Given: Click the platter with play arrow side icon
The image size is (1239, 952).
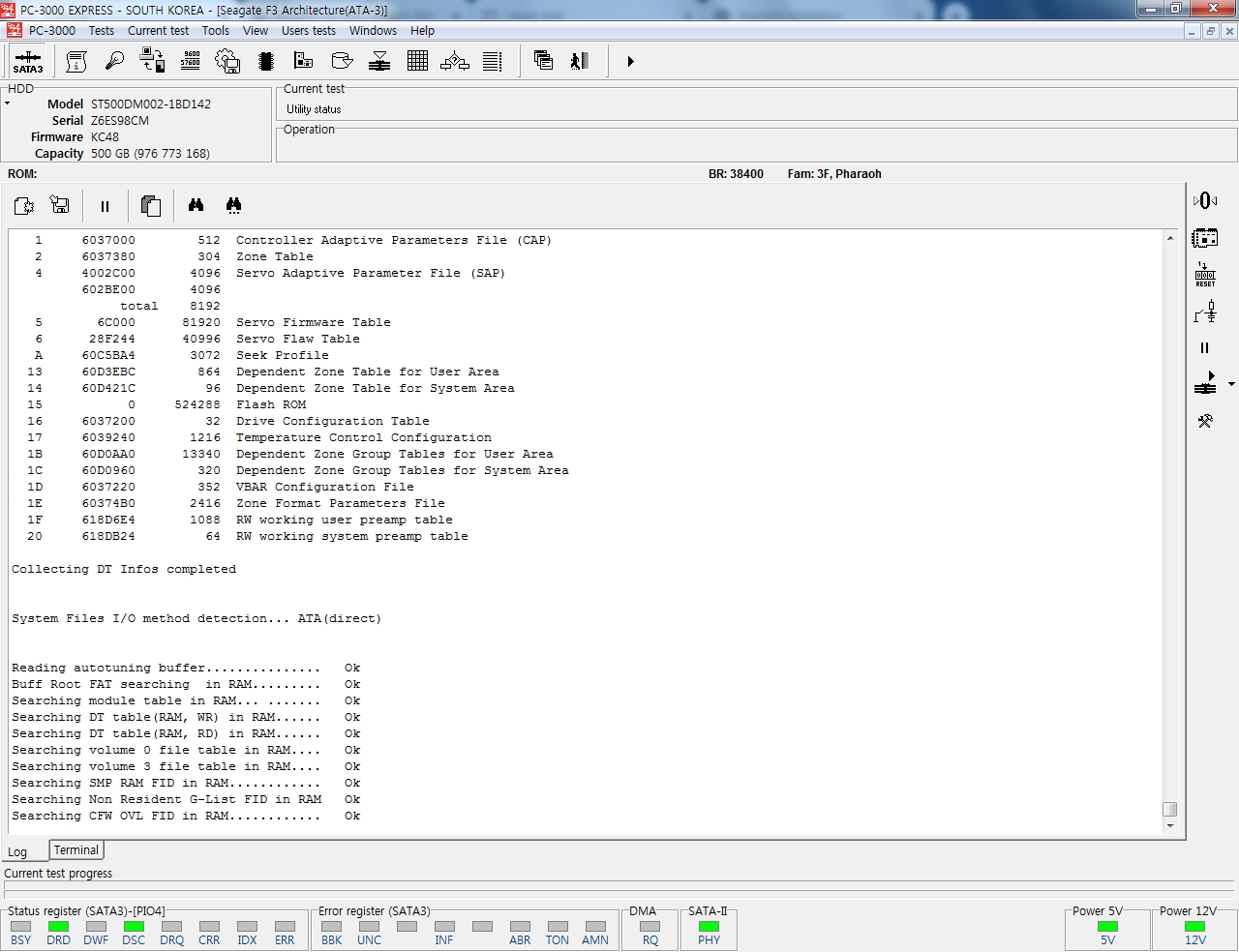Looking at the screenshot, I should coord(1205,384).
